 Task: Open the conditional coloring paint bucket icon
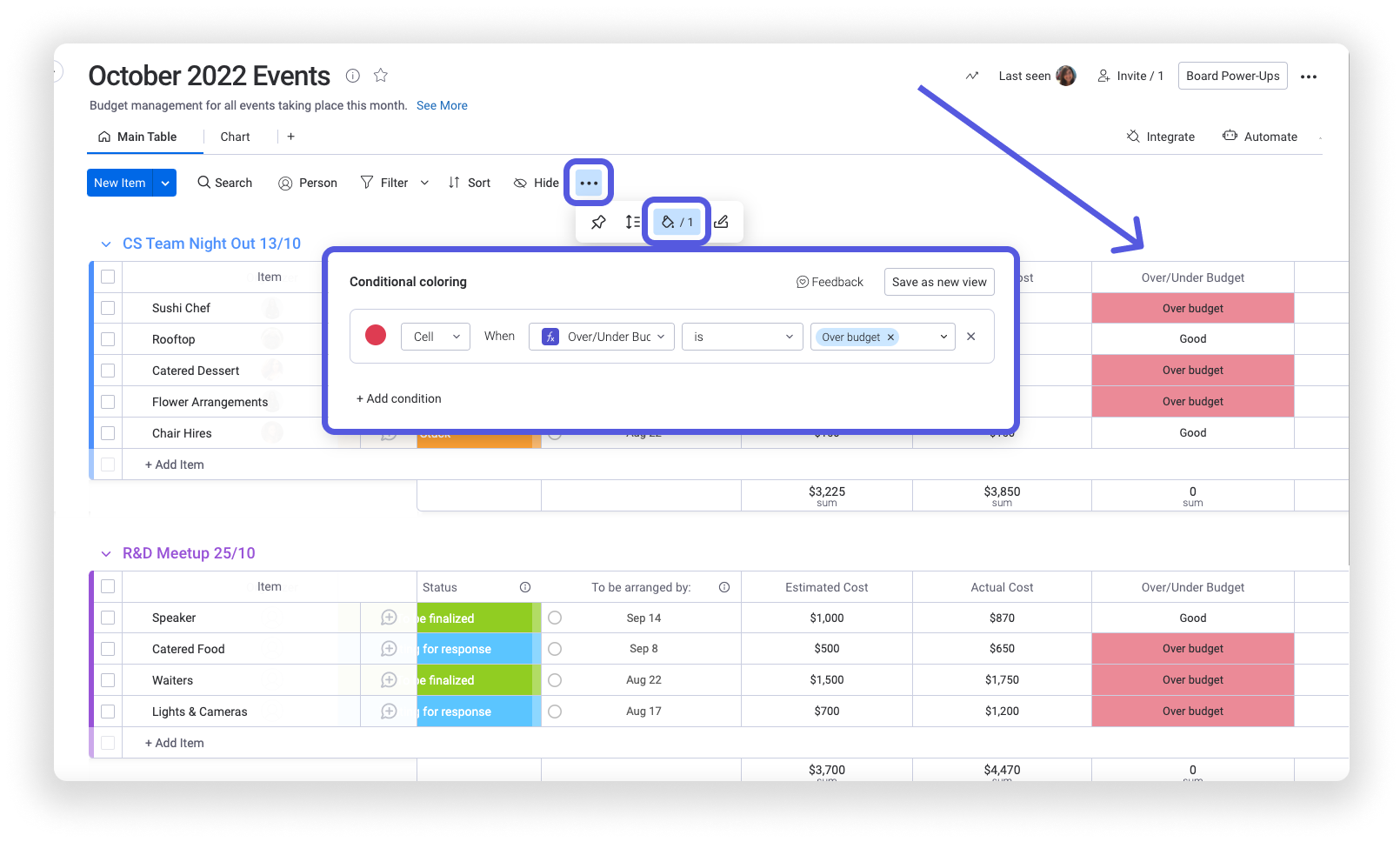[x=677, y=222]
